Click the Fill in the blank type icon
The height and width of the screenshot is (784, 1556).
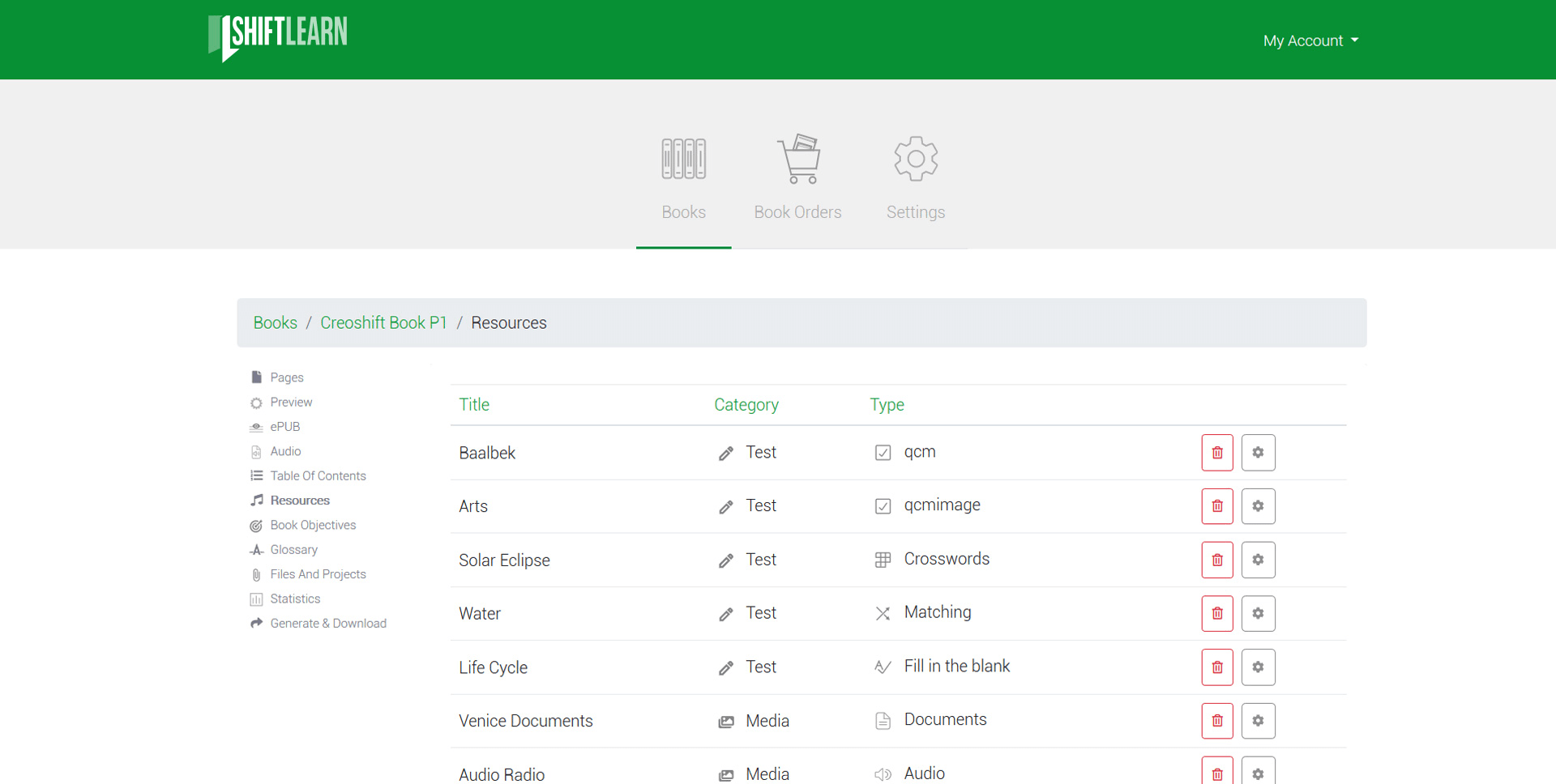883,667
